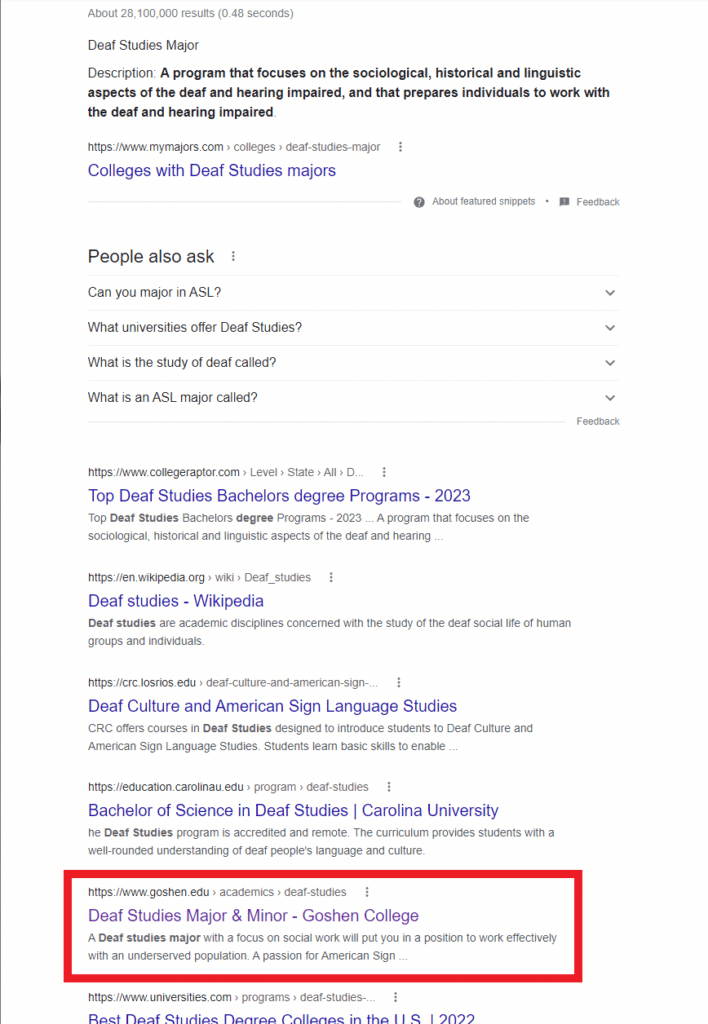
Task: Open the mymajors.com result options menu
Action: (x=400, y=147)
